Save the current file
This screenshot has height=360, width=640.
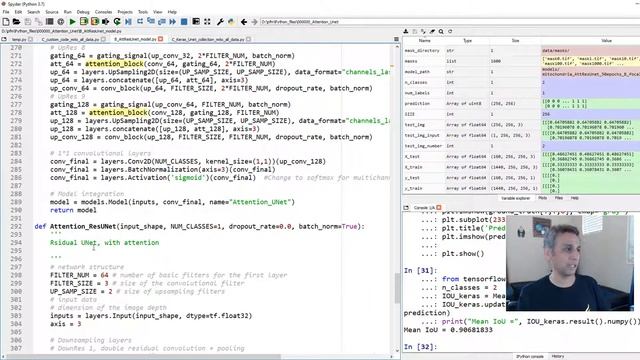point(28,22)
